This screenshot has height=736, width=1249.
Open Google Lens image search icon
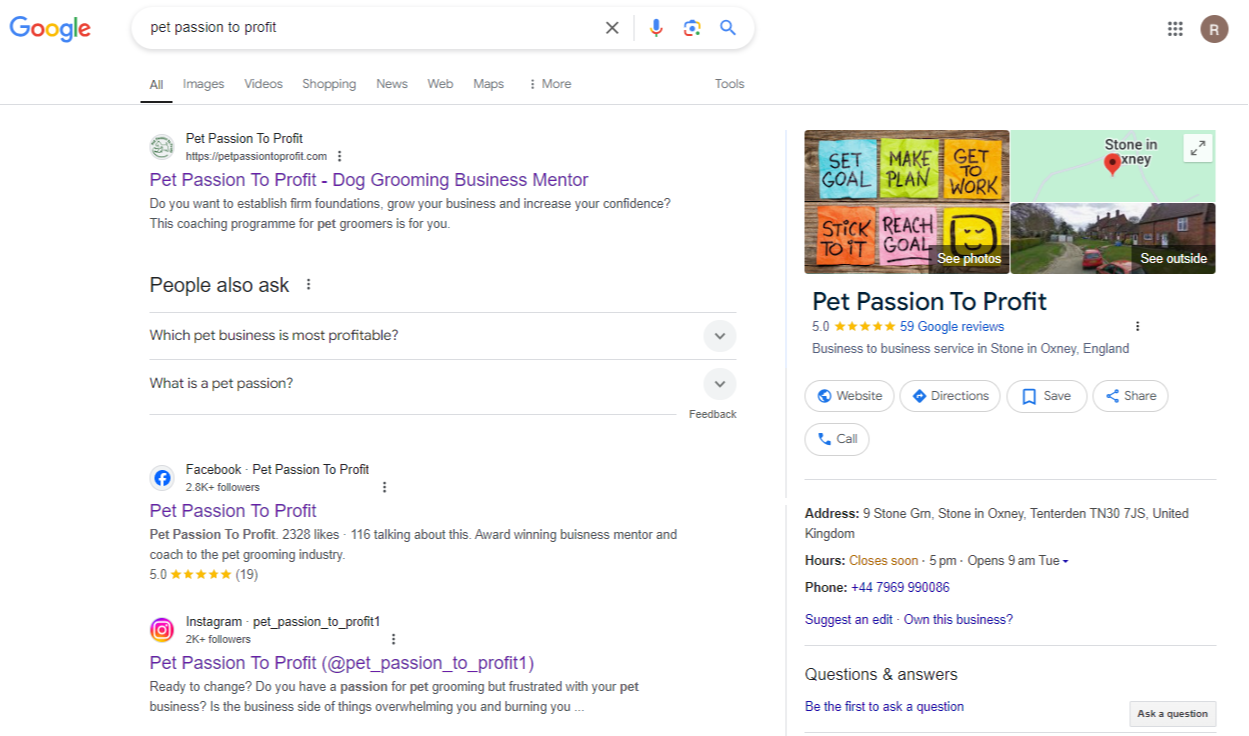pyautogui.click(x=692, y=28)
